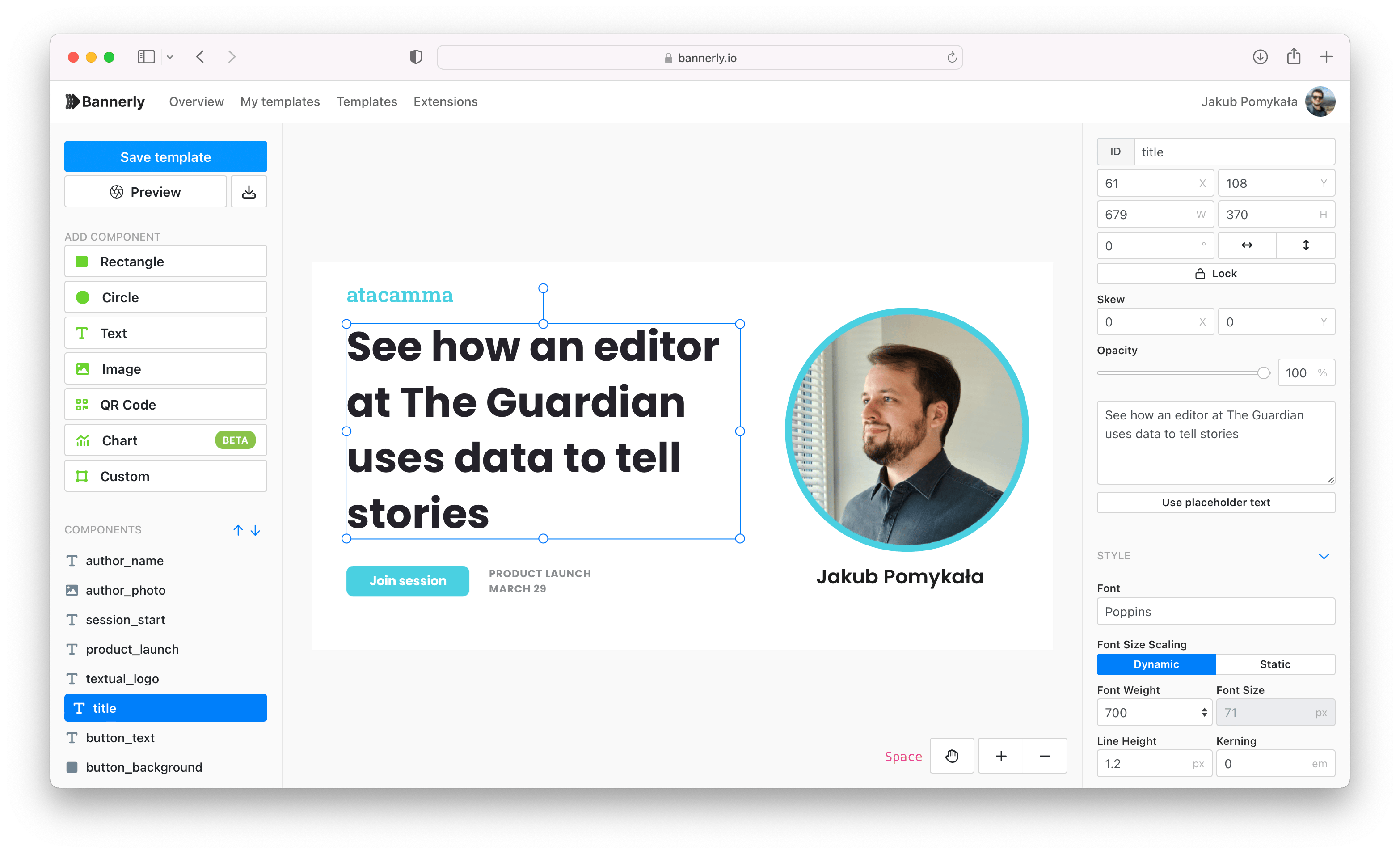Select the title component row
This screenshot has width=1400, height=854.
[x=165, y=708]
